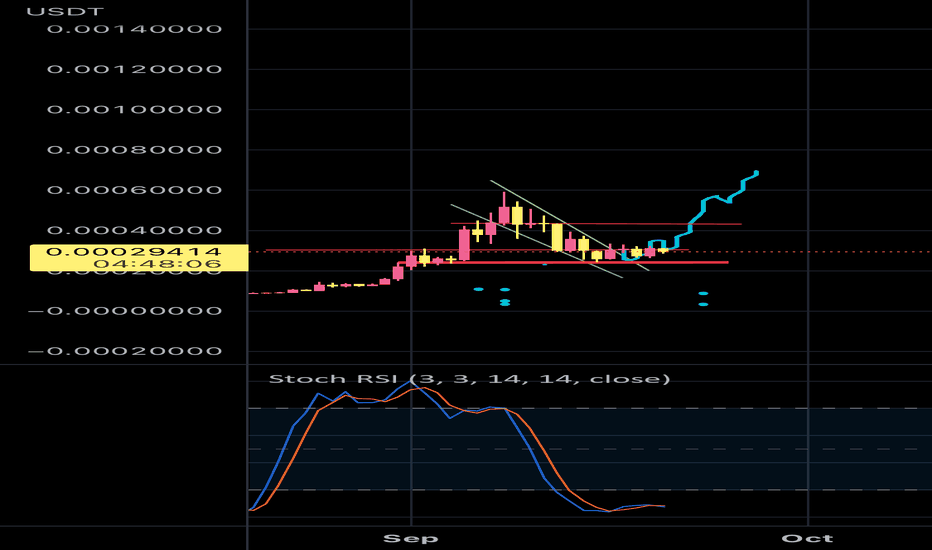The height and width of the screenshot is (550, 932).
Task: Click the cyan dot at projection end
Action: tap(756, 173)
